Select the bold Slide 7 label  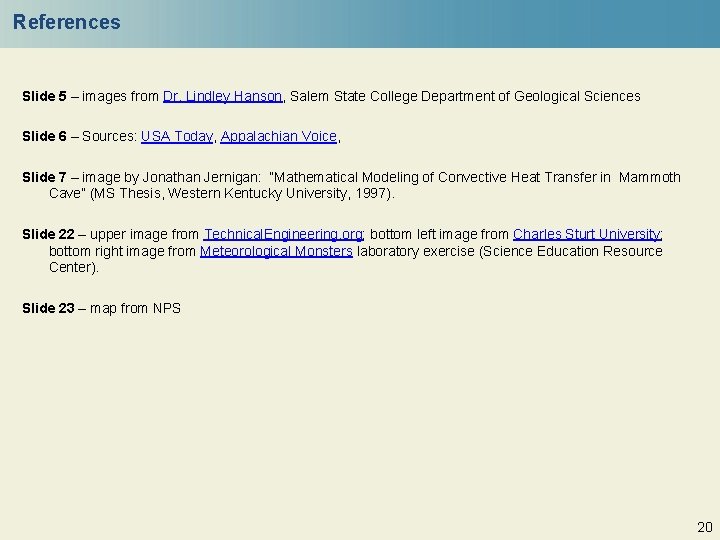[x=44, y=177]
